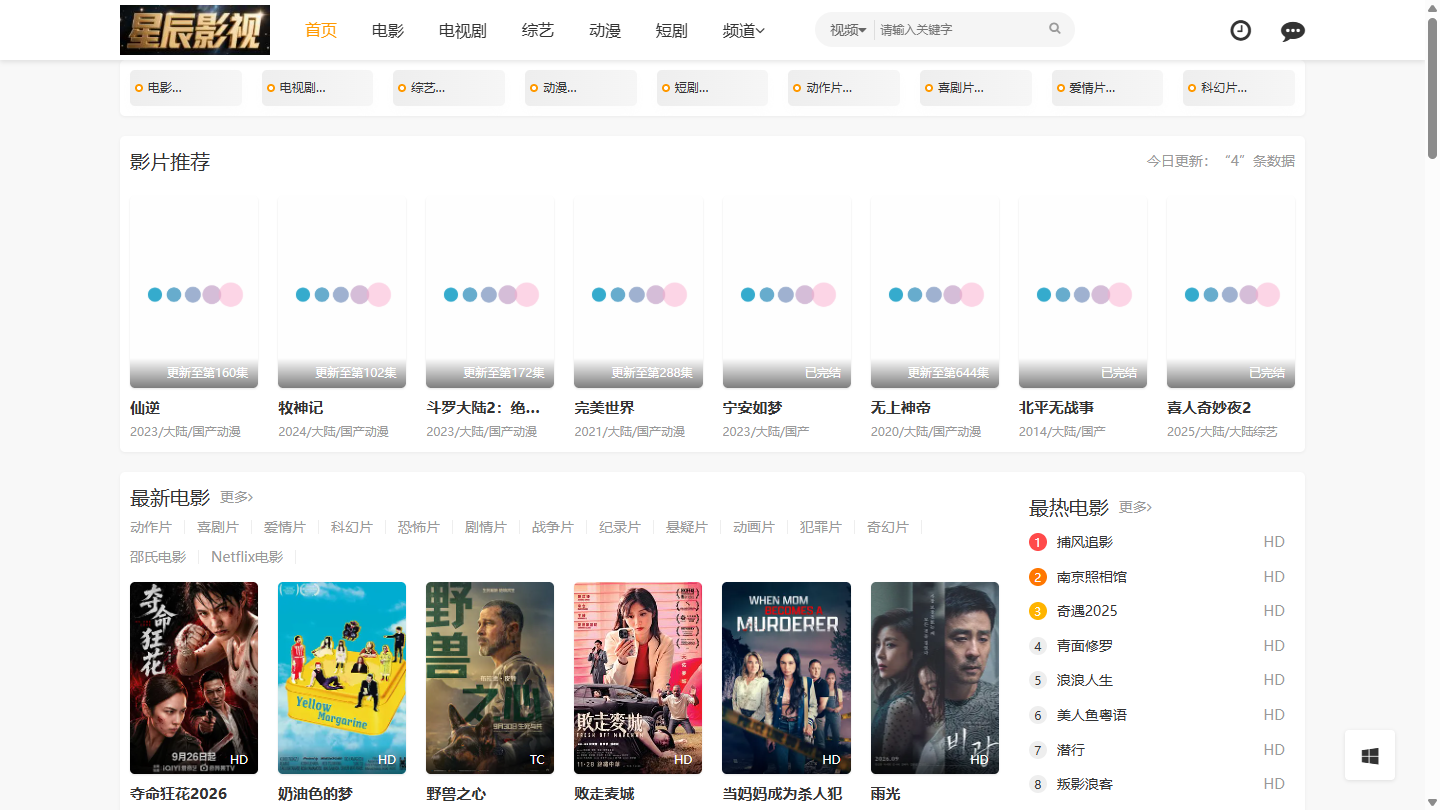
Task: Expand 更多 next to 最热电影
Action: pyautogui.click(x=1136, y=507)
